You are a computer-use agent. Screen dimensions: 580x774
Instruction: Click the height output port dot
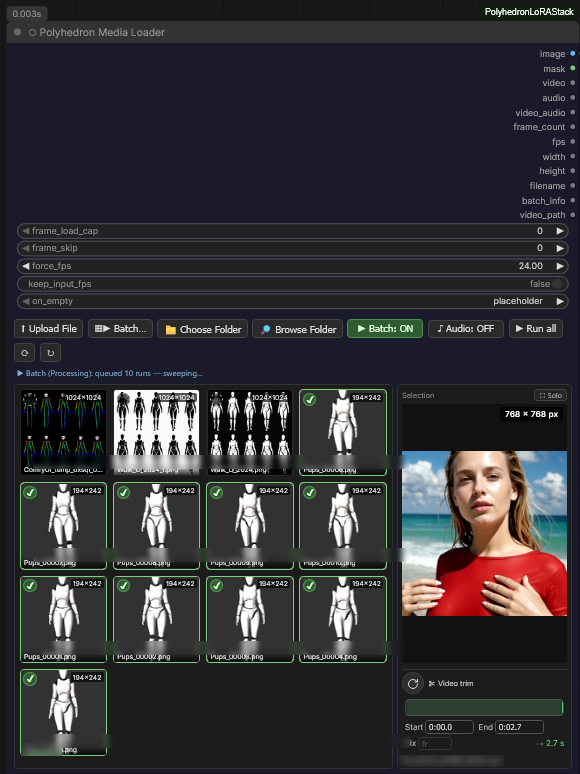pyautogui.click(x=573, y=170)
